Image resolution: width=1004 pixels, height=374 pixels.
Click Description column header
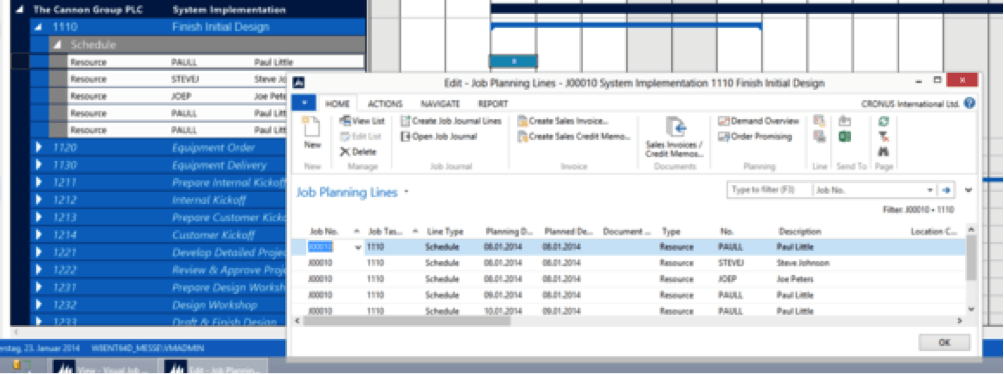pyautogui.click(x=800, y=231)
